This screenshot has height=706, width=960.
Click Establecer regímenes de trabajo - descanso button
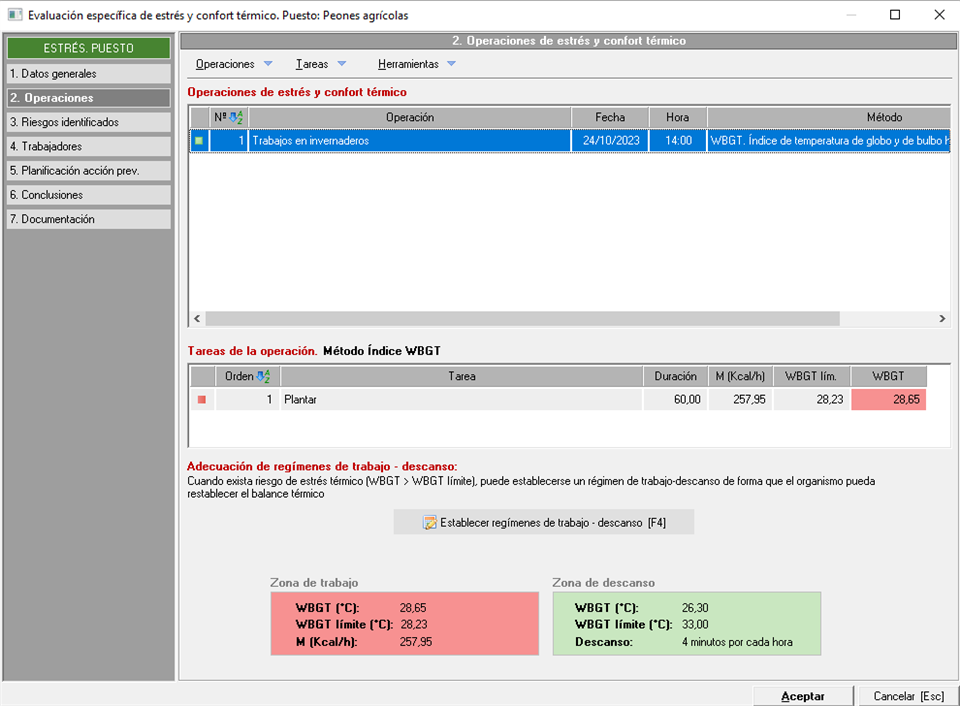543,522
